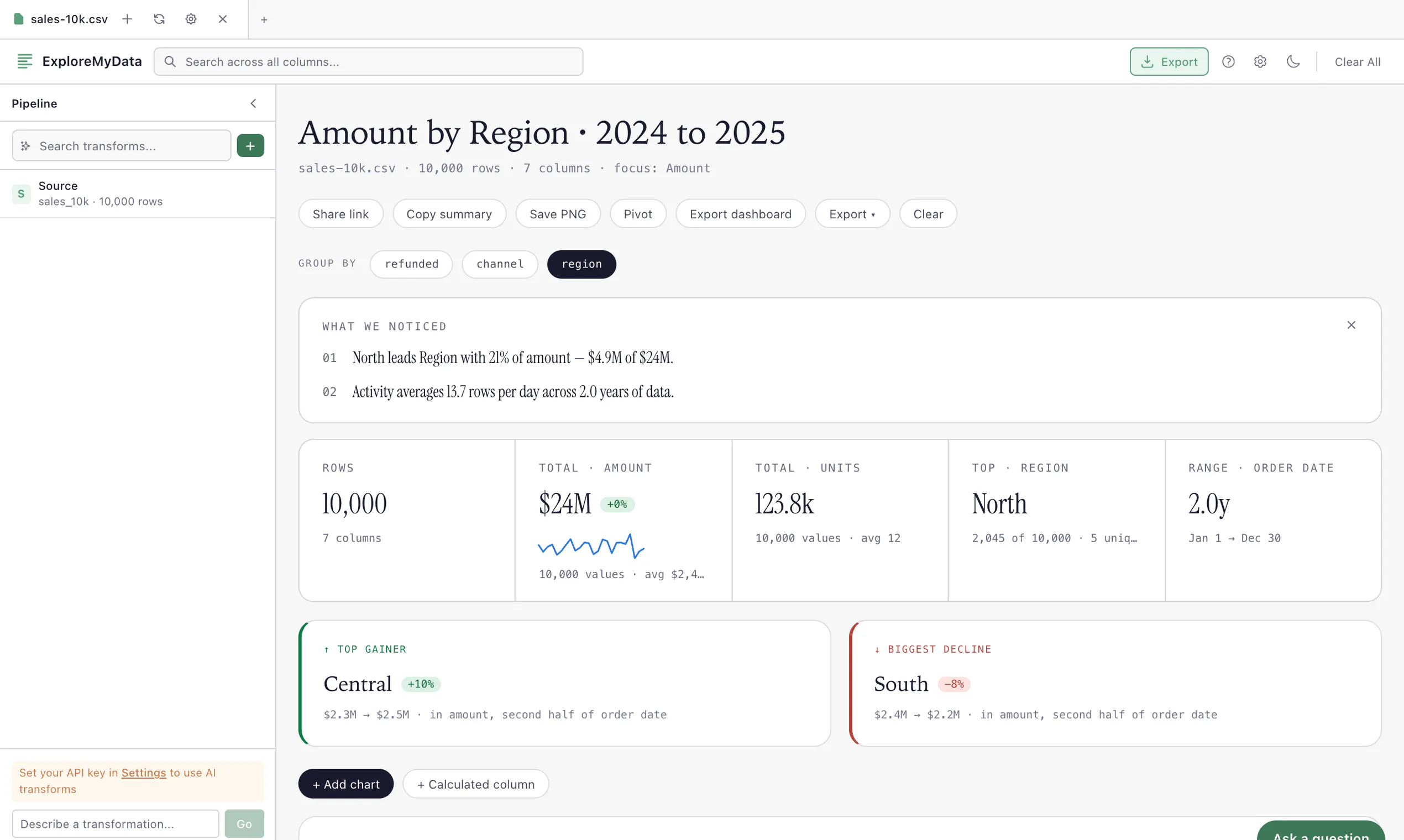Click the -8% badge next to South
Viewport: 1404px width, 840px height.
[954, 684]
